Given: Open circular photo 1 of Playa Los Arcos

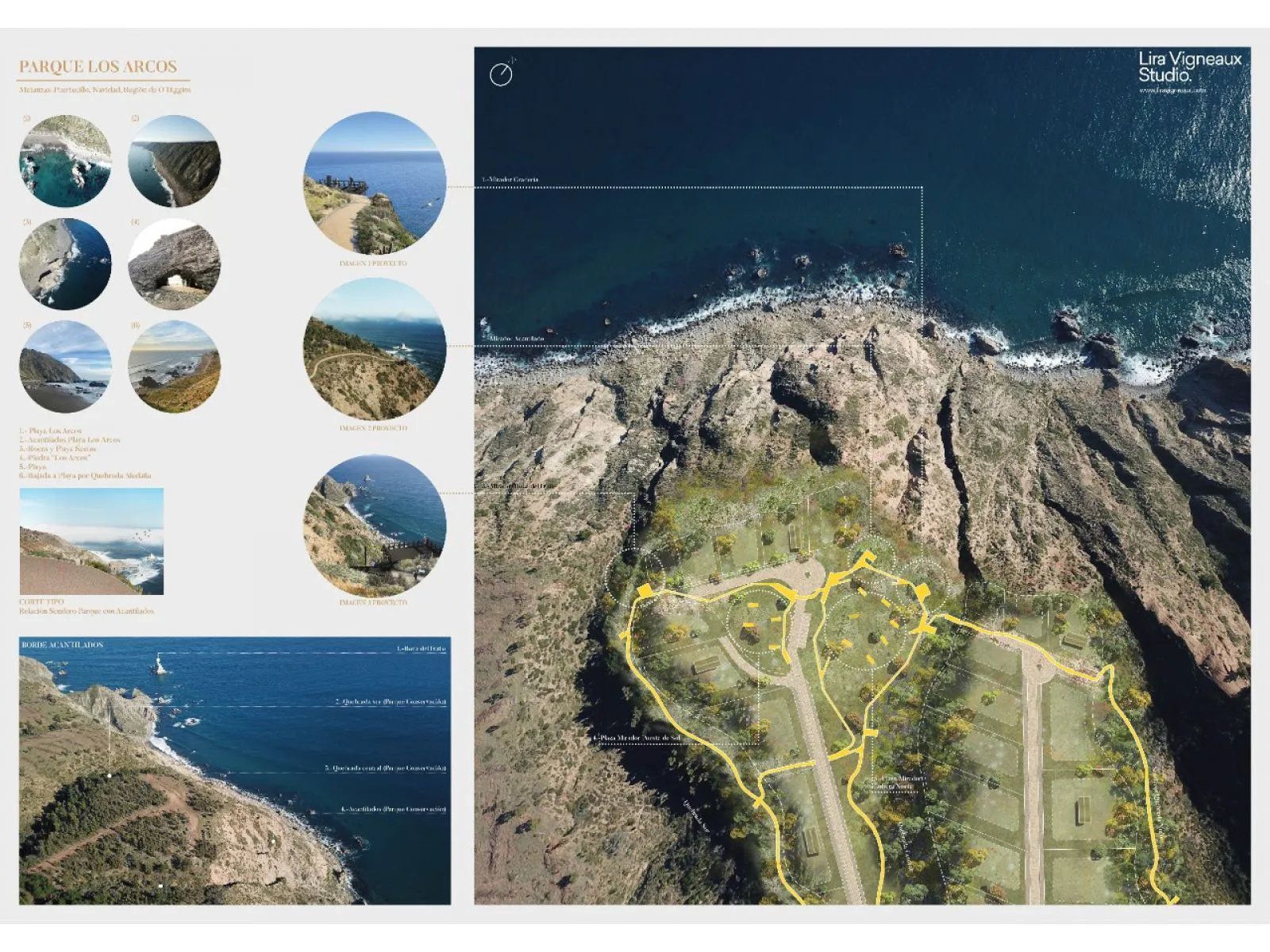Looking at the screenshot, I should tap(65, 162).
